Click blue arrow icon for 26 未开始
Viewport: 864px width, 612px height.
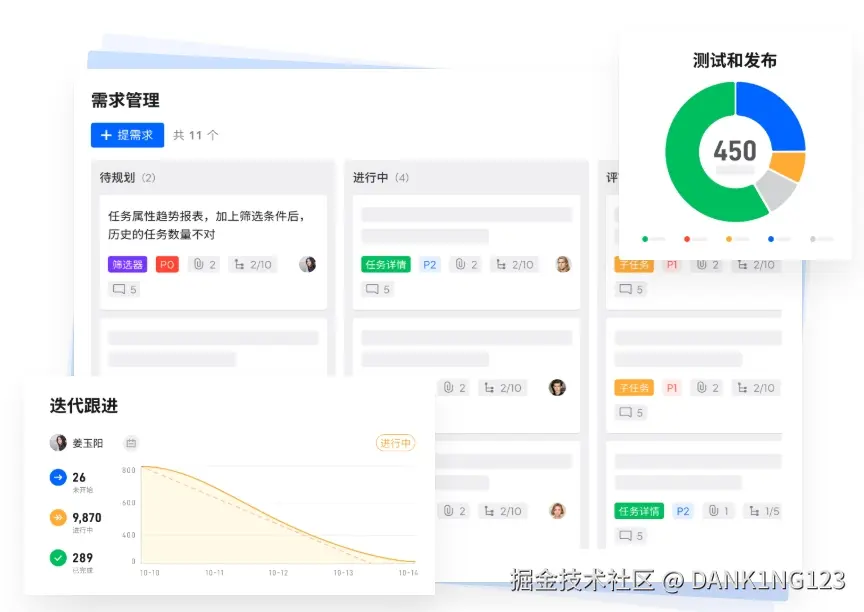[x=58, y=477]
